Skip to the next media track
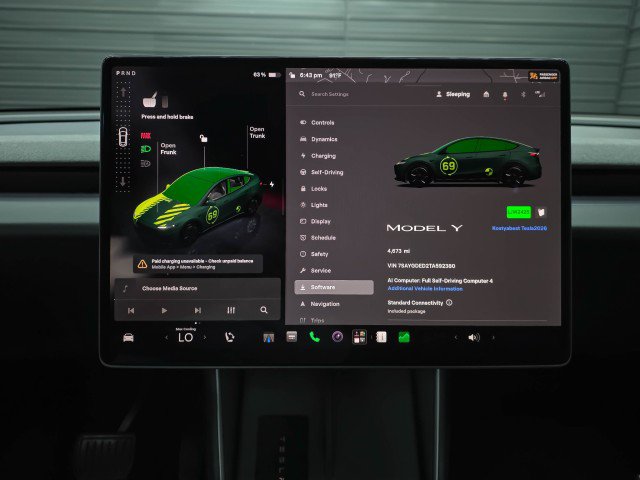 198,311
